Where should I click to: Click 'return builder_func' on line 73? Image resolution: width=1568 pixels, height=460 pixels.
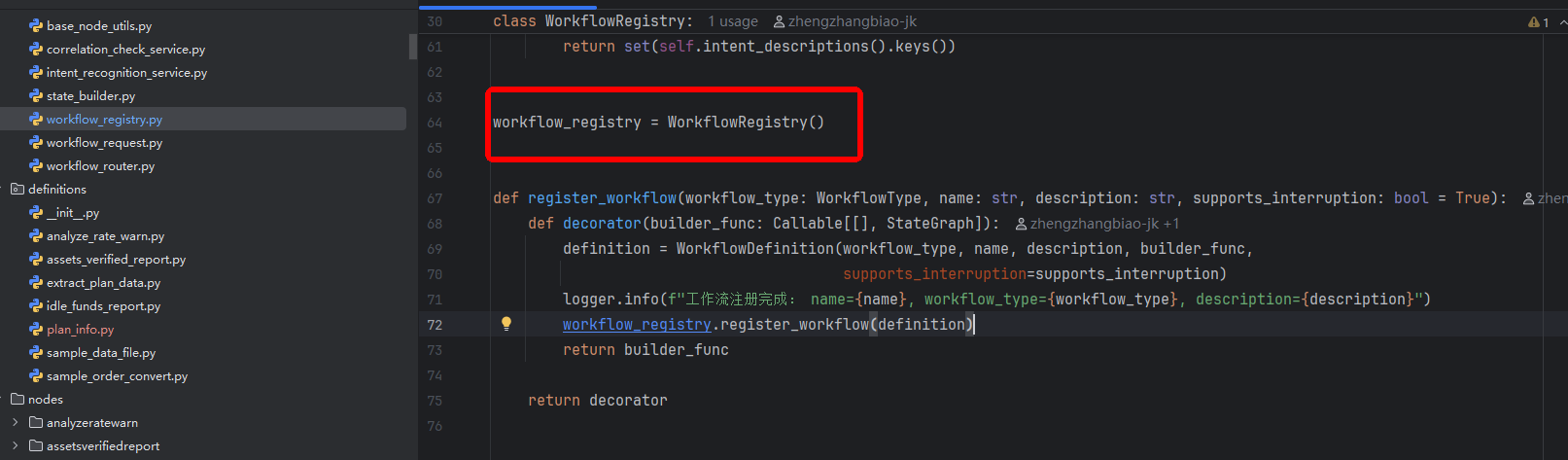coord(645,350)
